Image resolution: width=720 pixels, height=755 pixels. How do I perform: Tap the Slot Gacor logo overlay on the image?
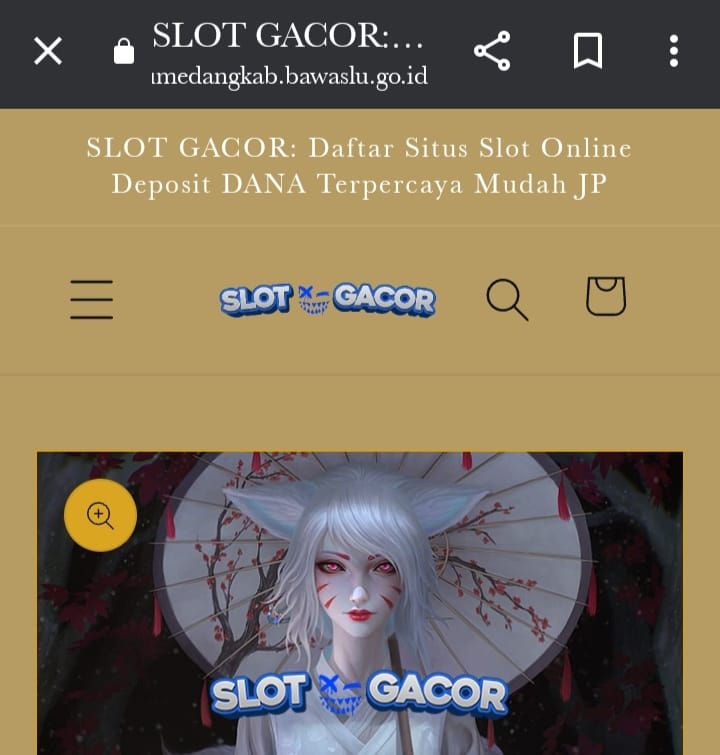(359, 693)
